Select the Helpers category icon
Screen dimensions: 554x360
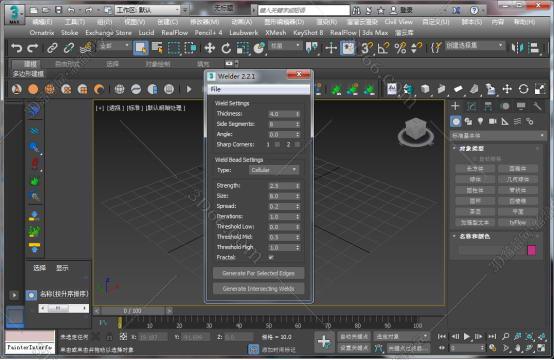pos(505,122)
